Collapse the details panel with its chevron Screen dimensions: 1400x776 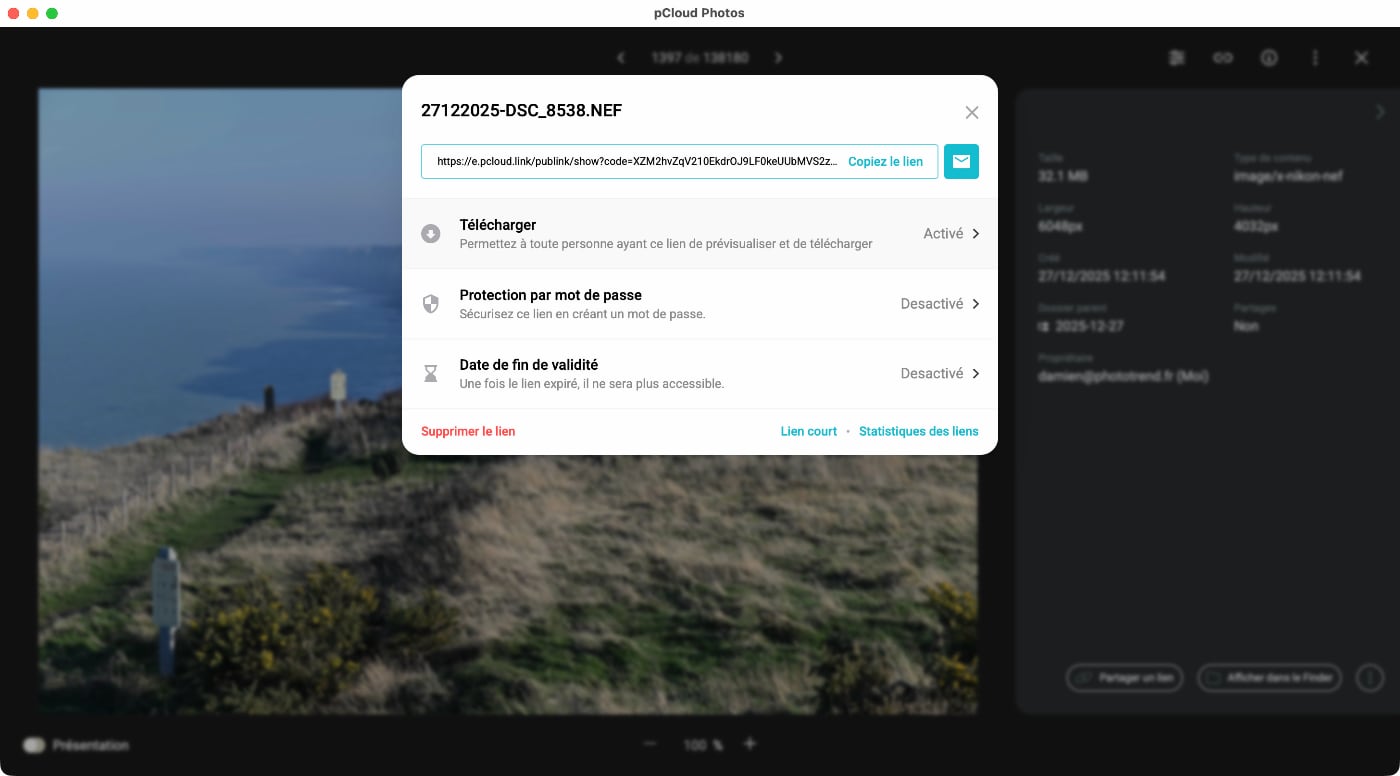[x=1380, y=111]
